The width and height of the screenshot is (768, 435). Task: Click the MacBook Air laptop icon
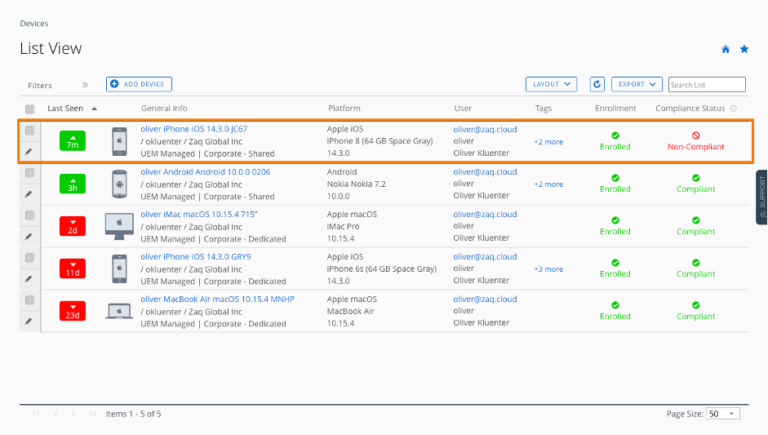coord(119,311)
